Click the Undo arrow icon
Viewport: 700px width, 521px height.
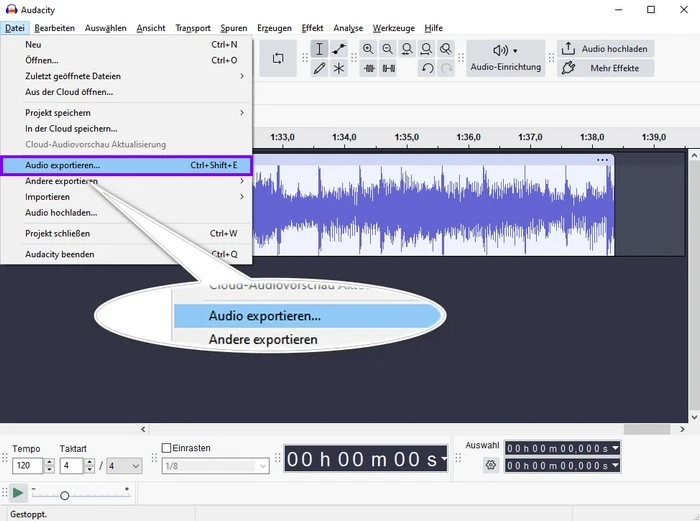(427, 68)
